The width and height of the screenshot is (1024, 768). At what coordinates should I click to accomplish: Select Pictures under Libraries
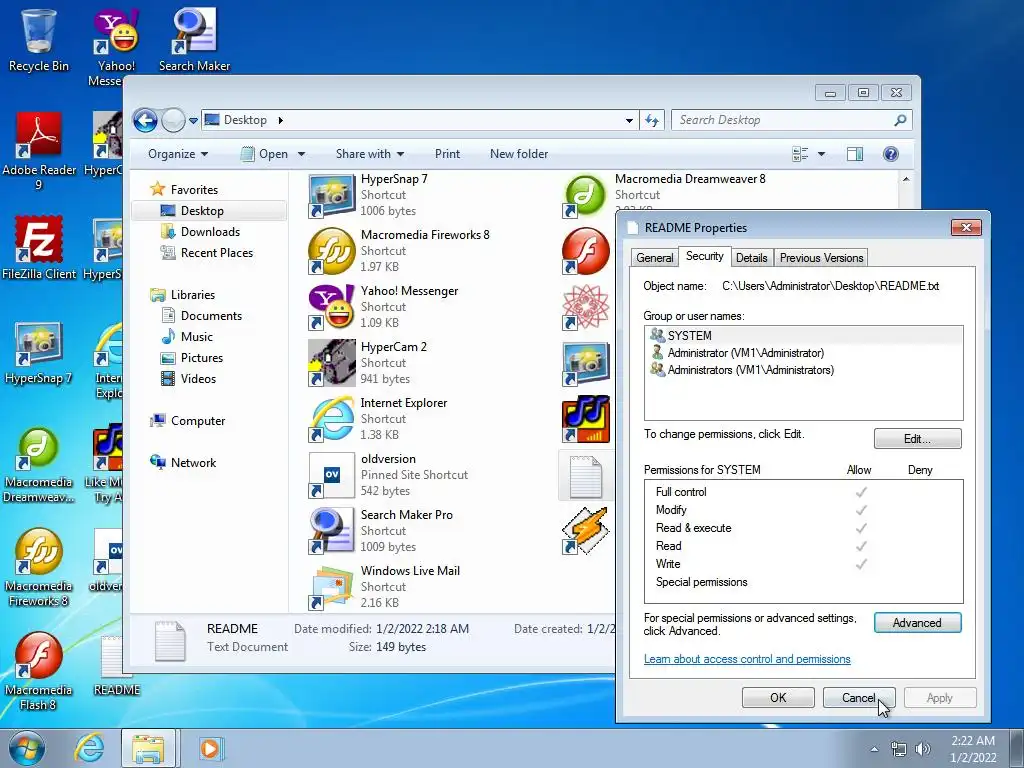(x=192, y=358)
